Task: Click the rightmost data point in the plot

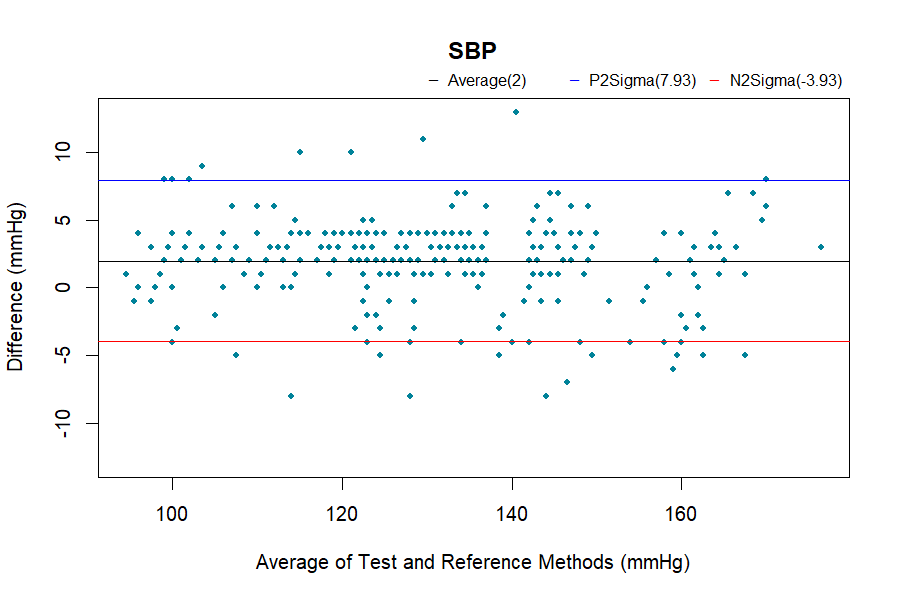Action: tap(821, 247)
